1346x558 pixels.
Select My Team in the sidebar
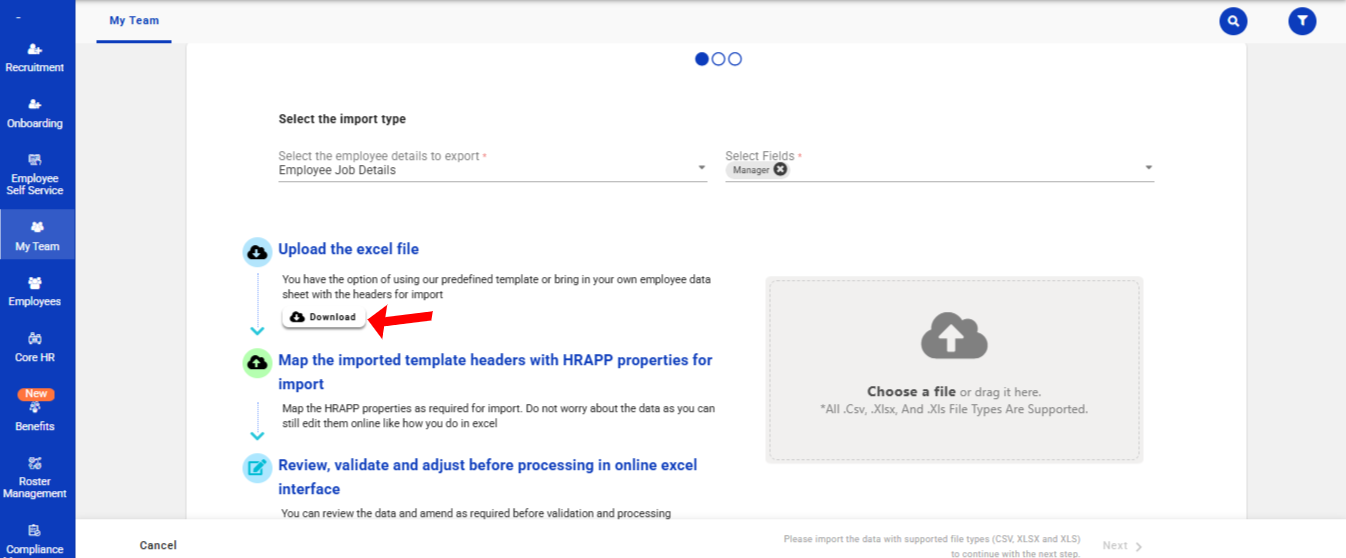(x=37, y=236)
